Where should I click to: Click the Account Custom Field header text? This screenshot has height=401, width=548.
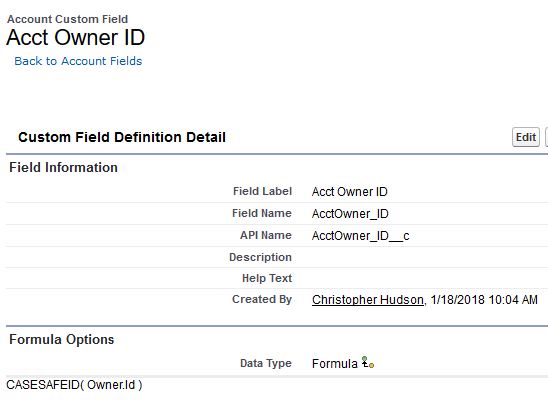[x=67, y=19]
